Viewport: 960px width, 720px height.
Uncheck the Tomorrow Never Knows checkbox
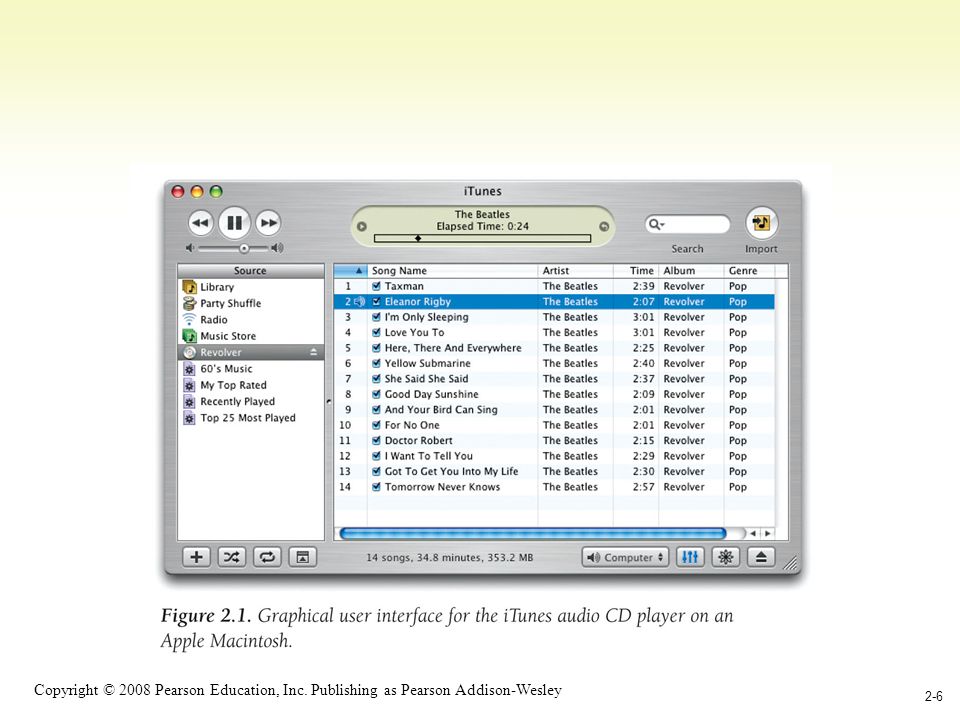377,487
